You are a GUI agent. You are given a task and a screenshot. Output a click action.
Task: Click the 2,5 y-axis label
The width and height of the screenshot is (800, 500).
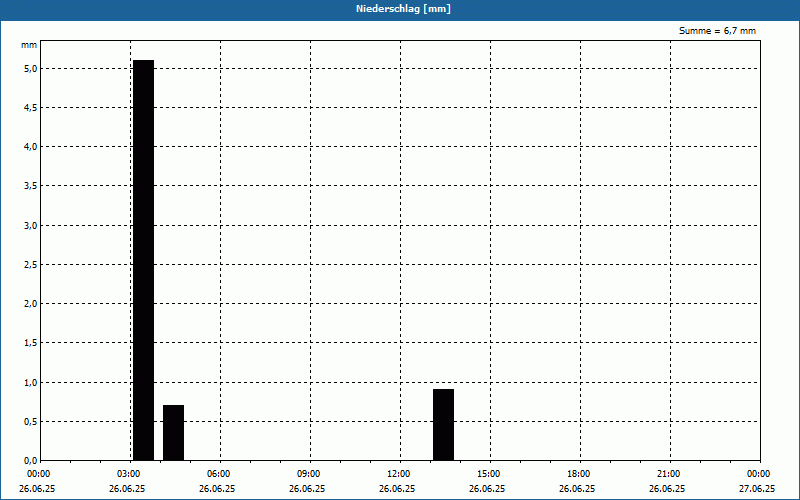point(31,265)
